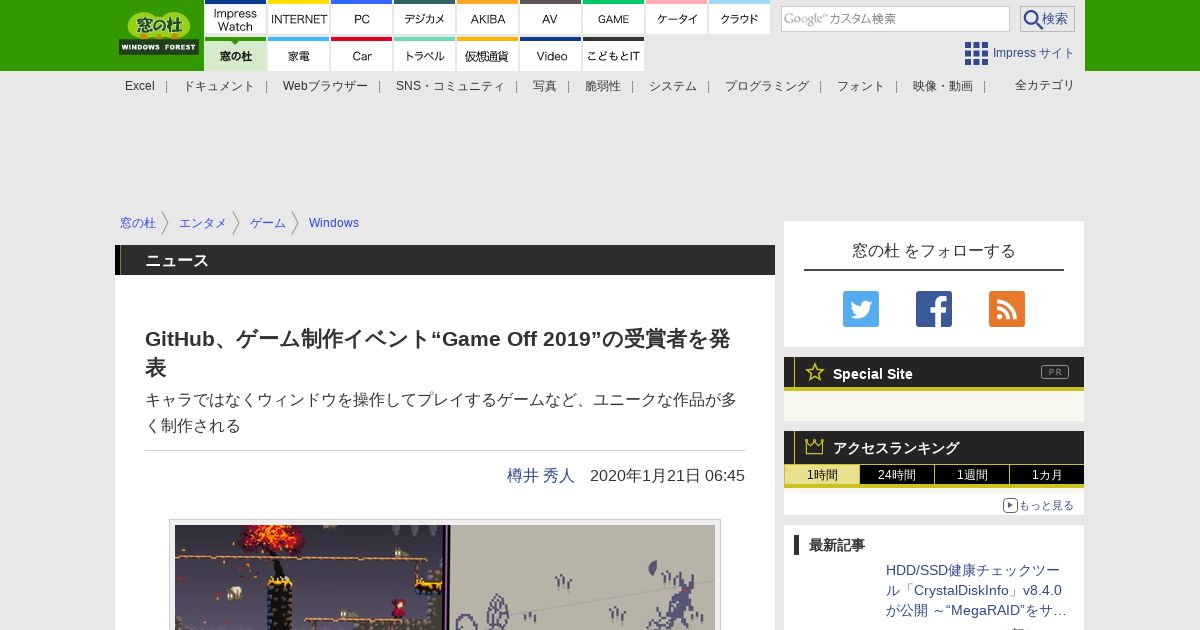Image resolution: width=1200 pixels, height=630 pixels.
Task: Open the SNS・コミュニティ category link
Action: point(450,86)
